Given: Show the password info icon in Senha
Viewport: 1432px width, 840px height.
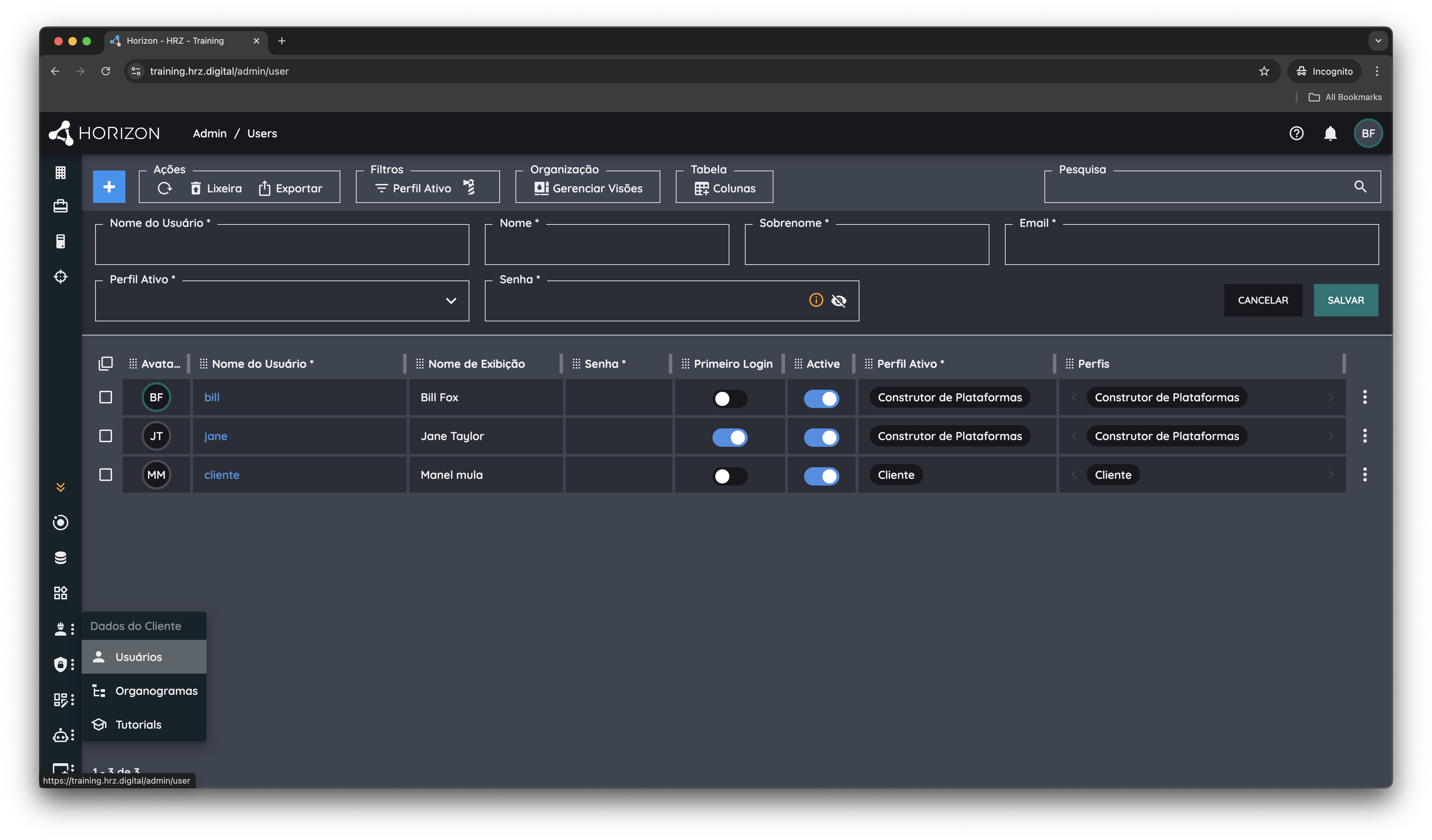Looking at the screenshot, I should pos(816,300).
